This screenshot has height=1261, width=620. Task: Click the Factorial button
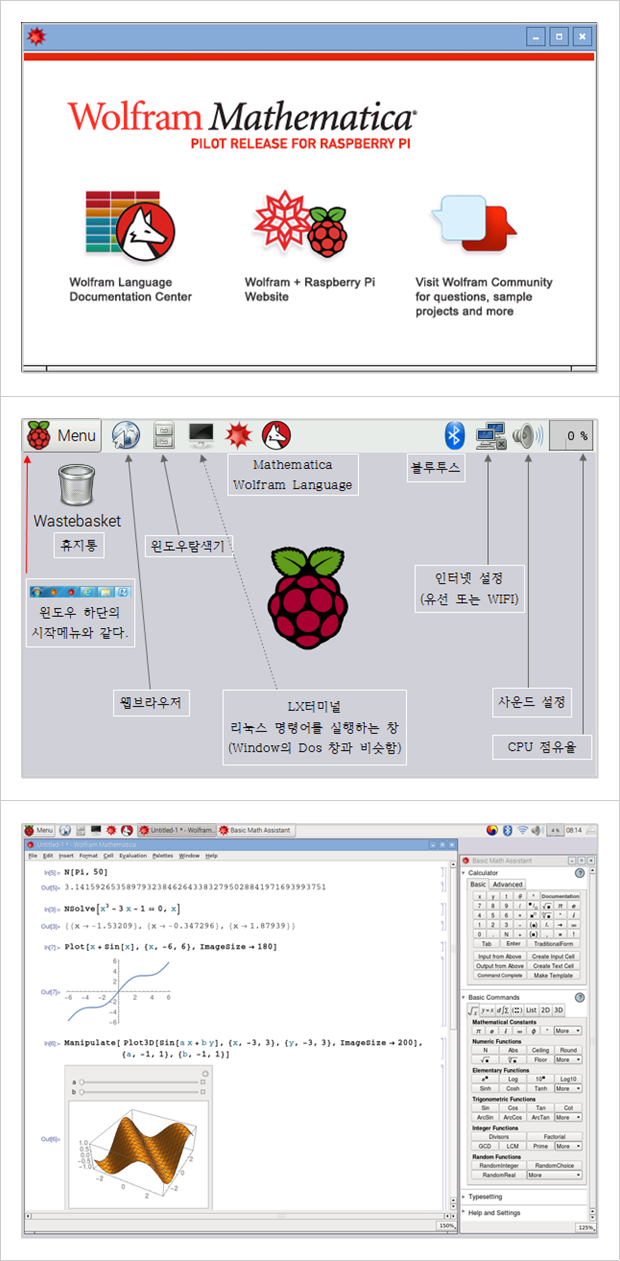tap(554, 1137)
